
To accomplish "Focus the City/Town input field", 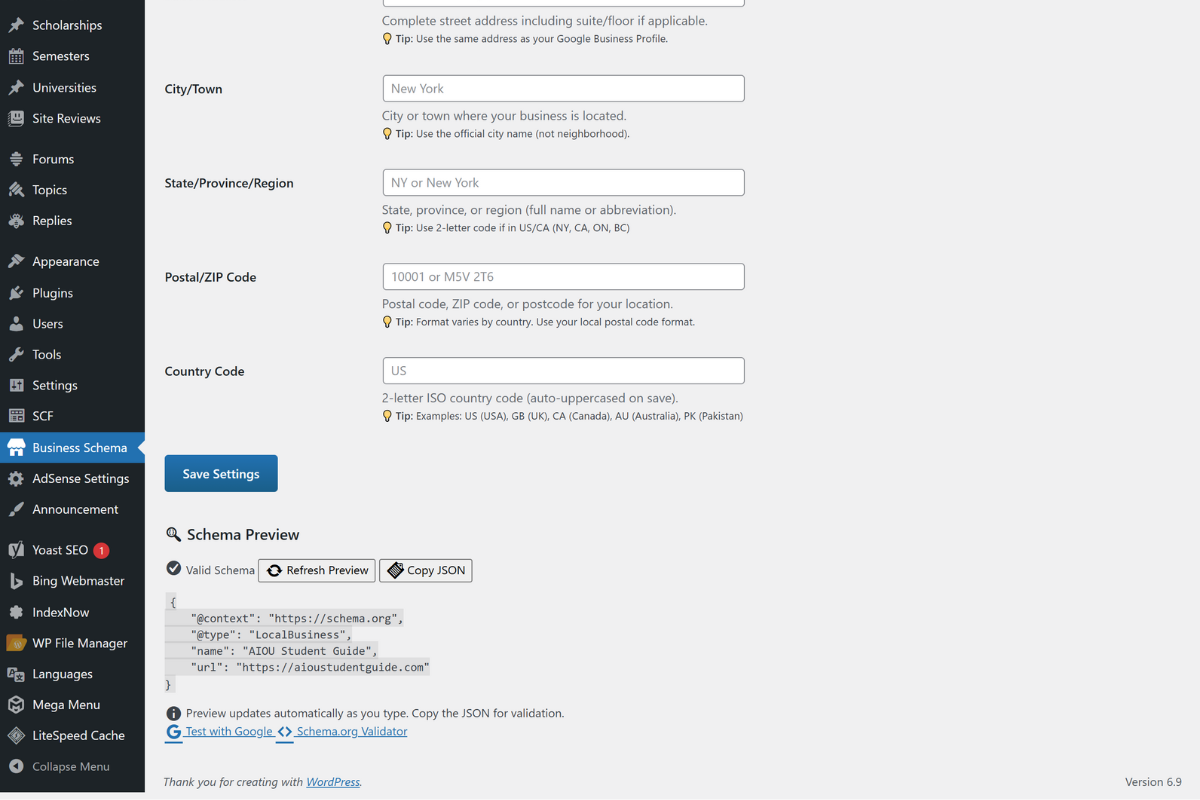I will tap(563, 88).
